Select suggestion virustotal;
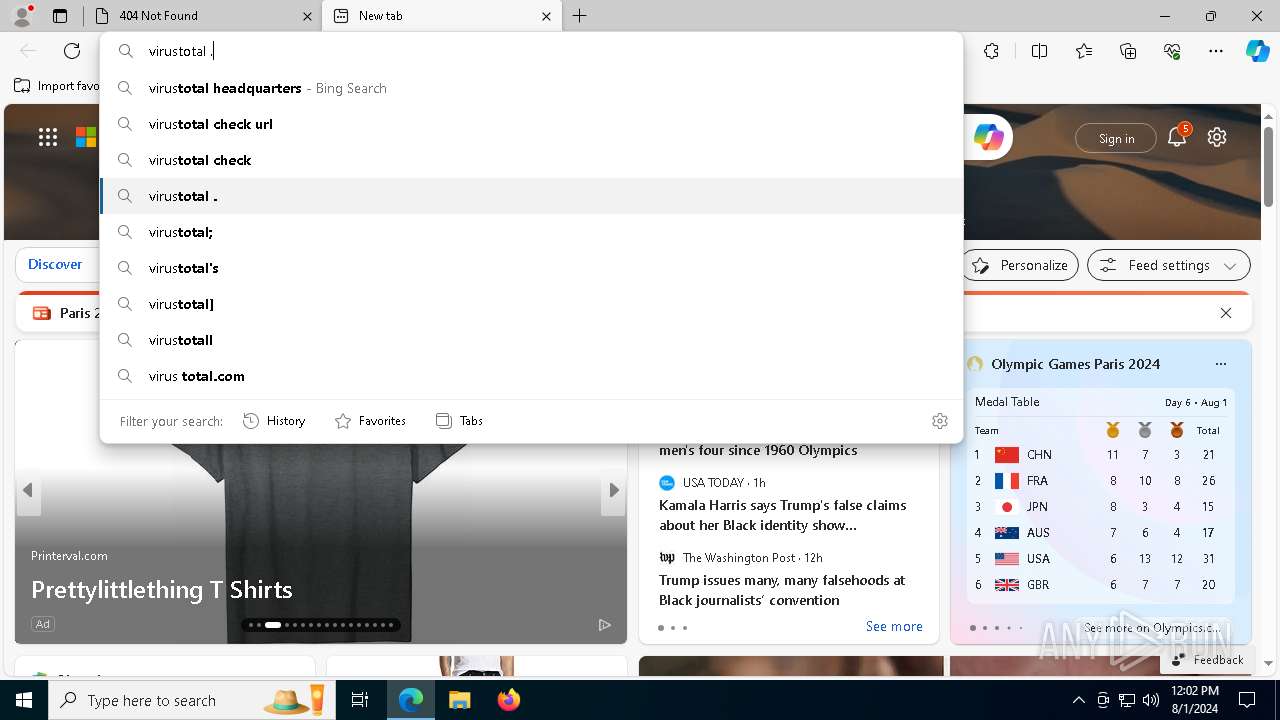This screenshot has height=720, width=1280. pyautogui.click(x=532, y=232)
